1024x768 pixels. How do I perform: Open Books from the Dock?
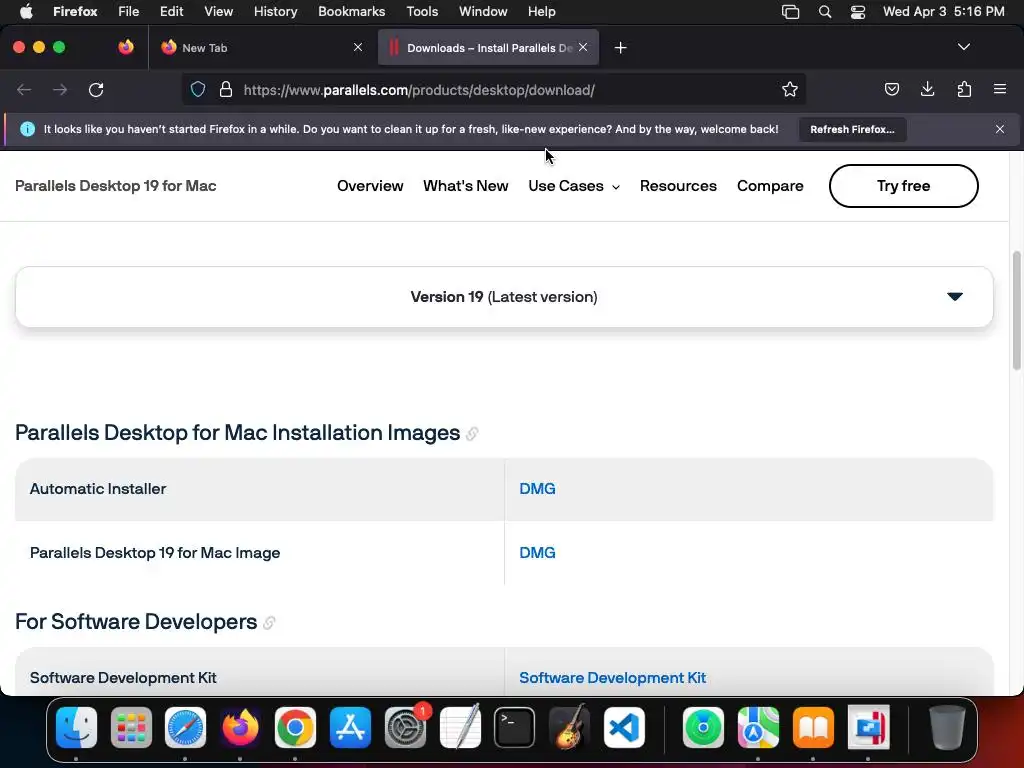click(x=813, y=728)
